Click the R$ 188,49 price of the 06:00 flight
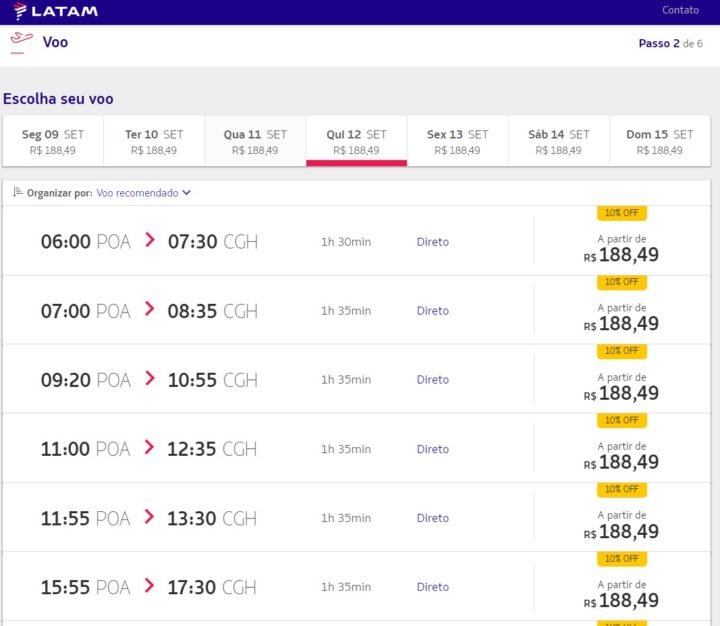 [621, 255]
